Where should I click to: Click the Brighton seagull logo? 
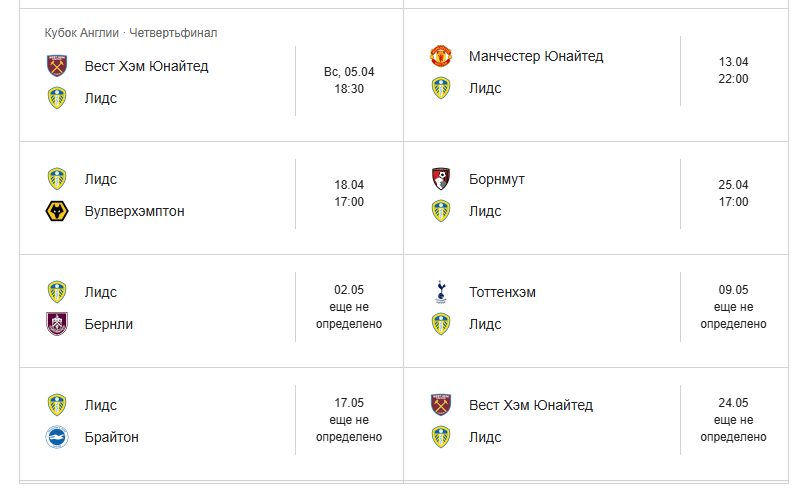click(57, 437)
